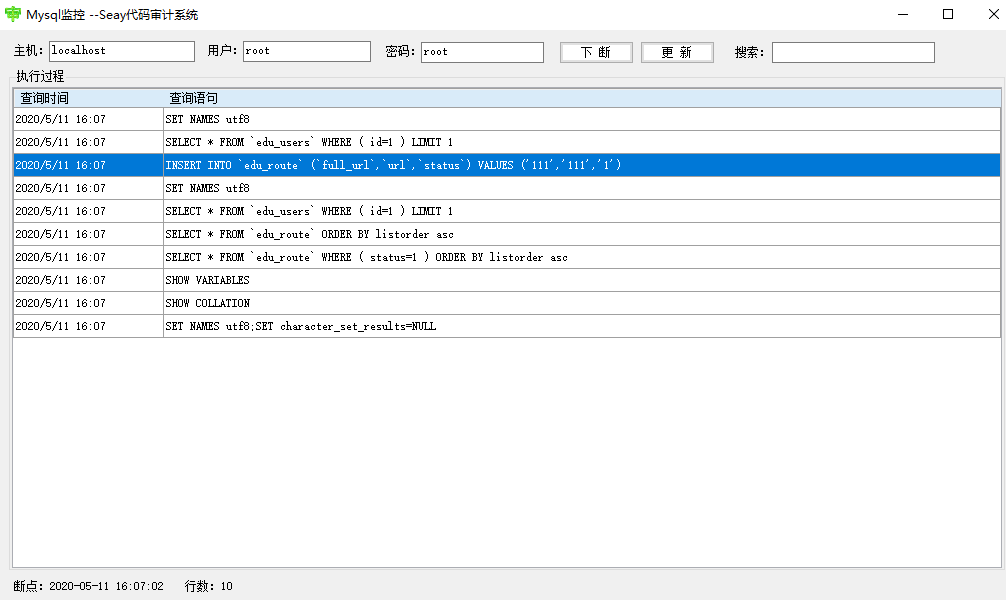The height and width of the screenshot is (600, 1006).
Task: Select the SHOW COLLATION query row
Action: (507, 303)
